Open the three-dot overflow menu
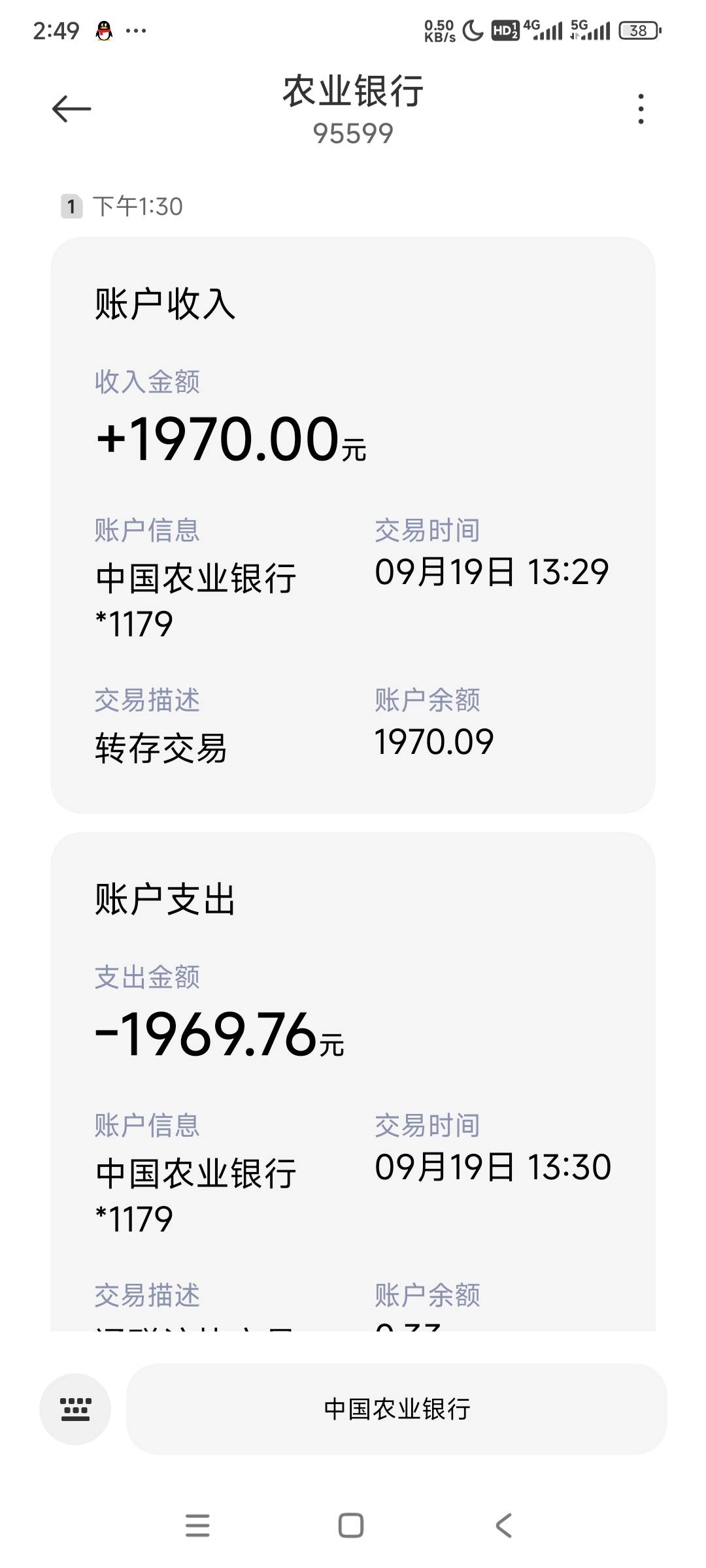The width and height of the screenshot is (706, 1568). coord(641,108)
